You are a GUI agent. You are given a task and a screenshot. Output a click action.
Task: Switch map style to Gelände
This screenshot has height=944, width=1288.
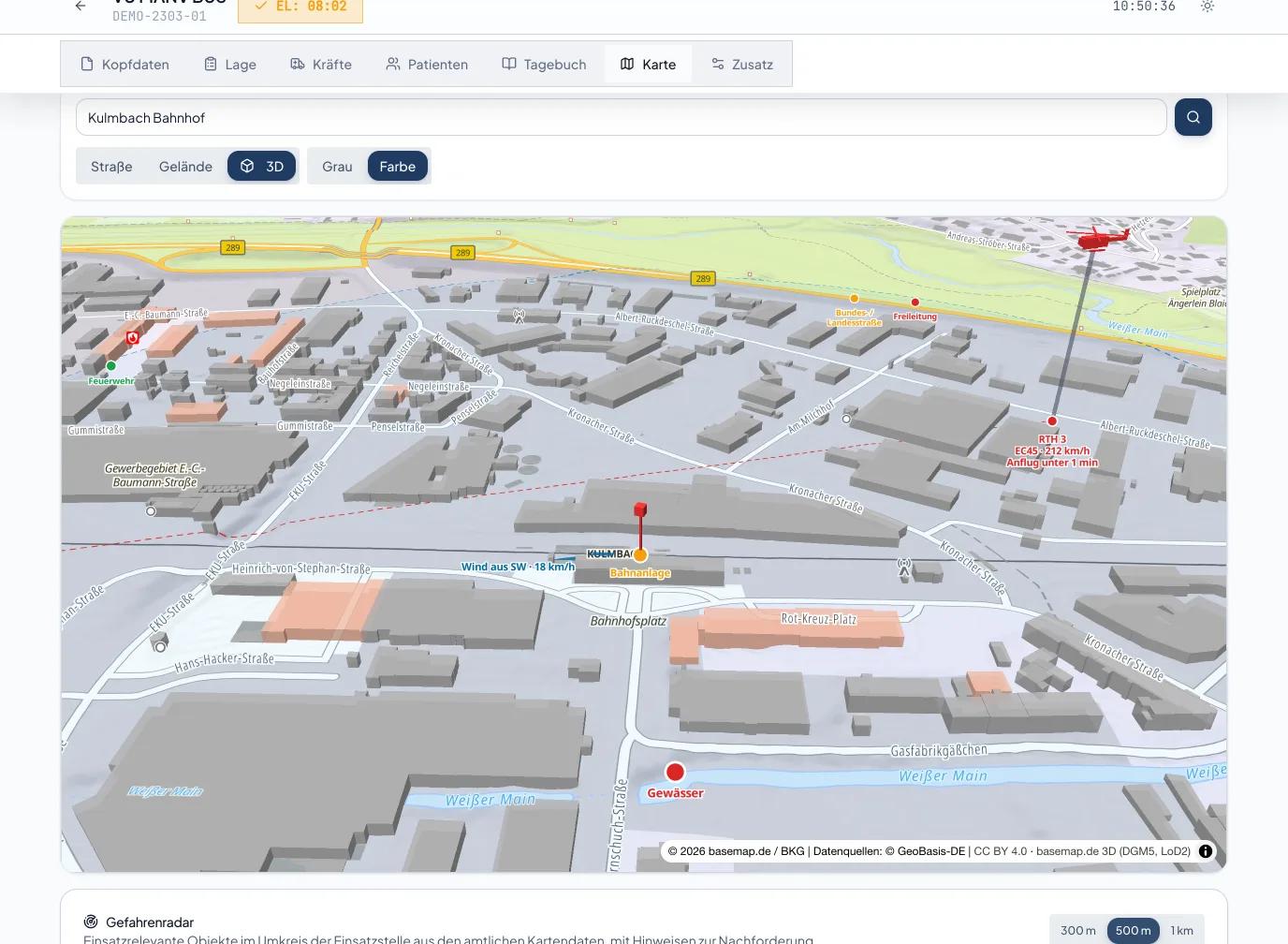coord(185,167)
